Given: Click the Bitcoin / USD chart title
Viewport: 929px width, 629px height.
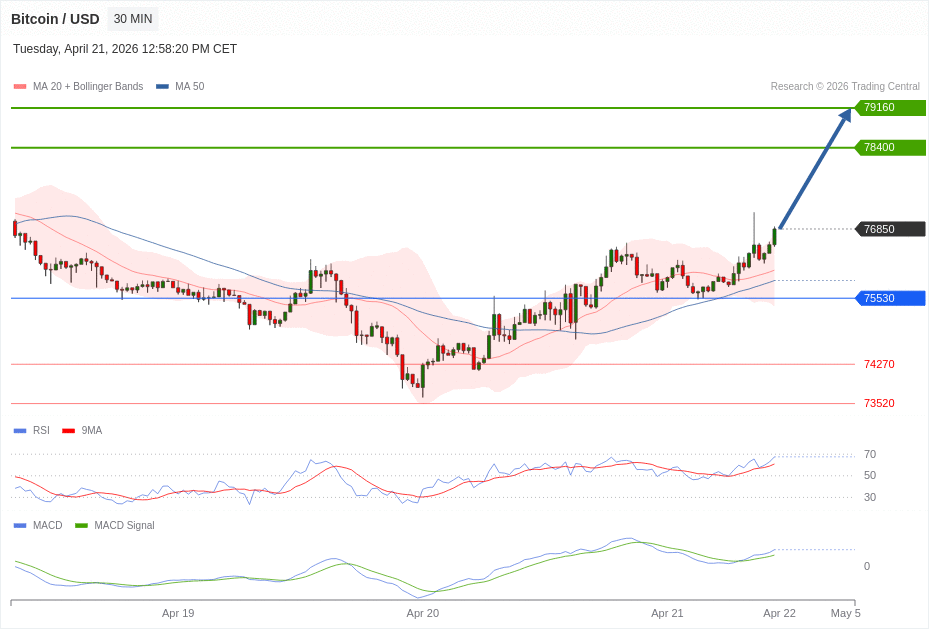Looking at the screenshot, I should click(x=55, y=19).
